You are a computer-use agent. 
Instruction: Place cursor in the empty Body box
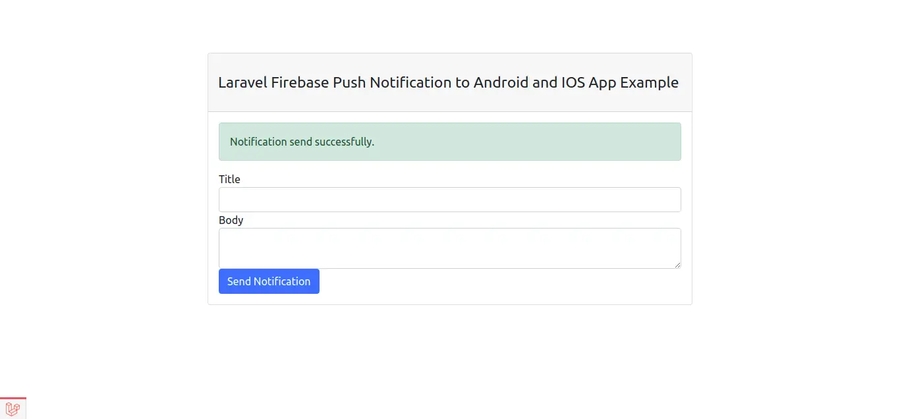coord(449,248)
